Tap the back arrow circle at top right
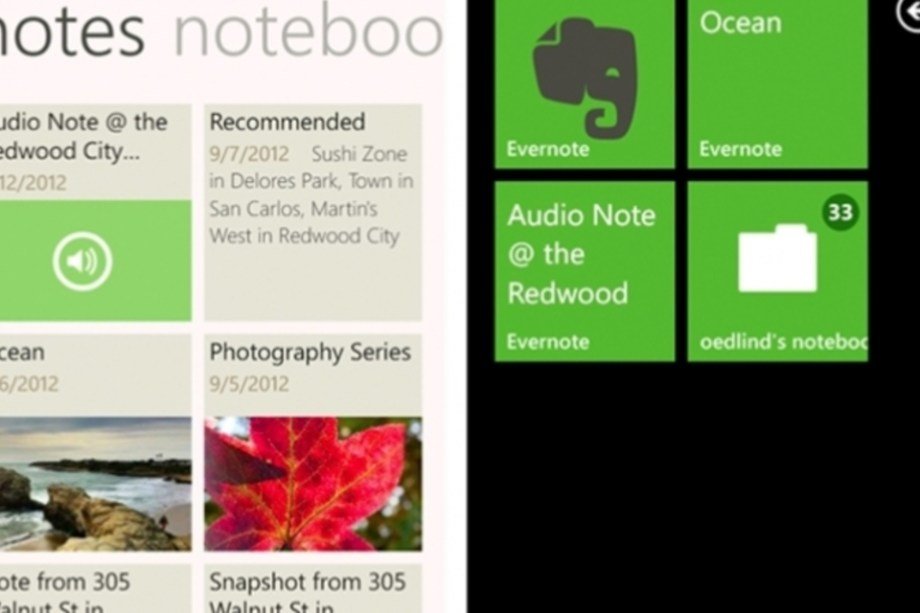The image size is (920, 613). pyautogui.click(x=909, y=15)
